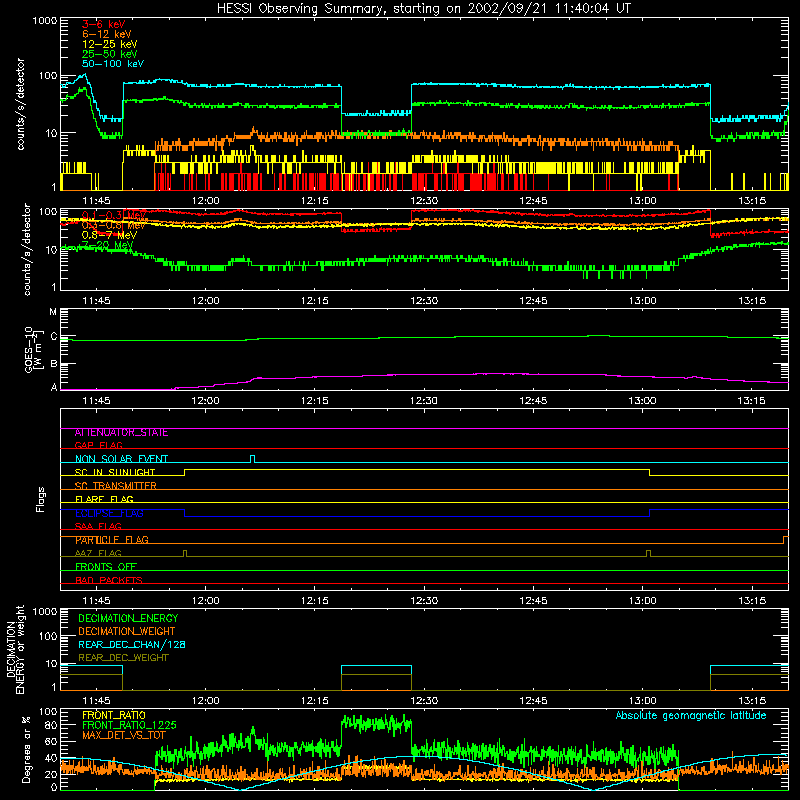Select the red 3-6 keV legend label

pos(103,24)
